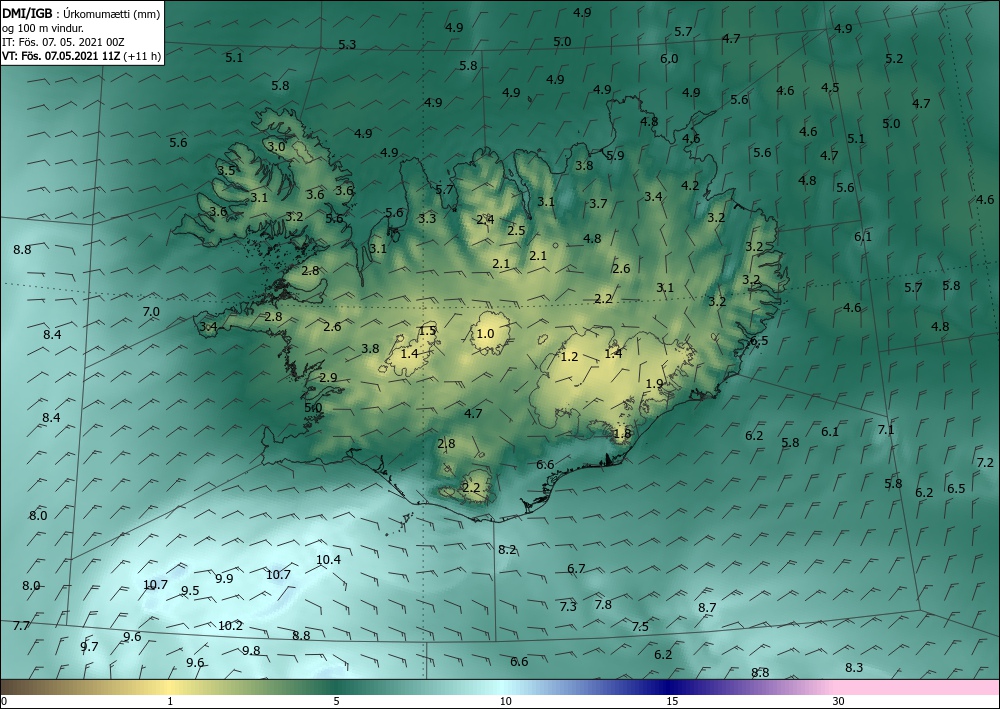
Task: Click the map value '10.2'
Action: click(230, 625)
